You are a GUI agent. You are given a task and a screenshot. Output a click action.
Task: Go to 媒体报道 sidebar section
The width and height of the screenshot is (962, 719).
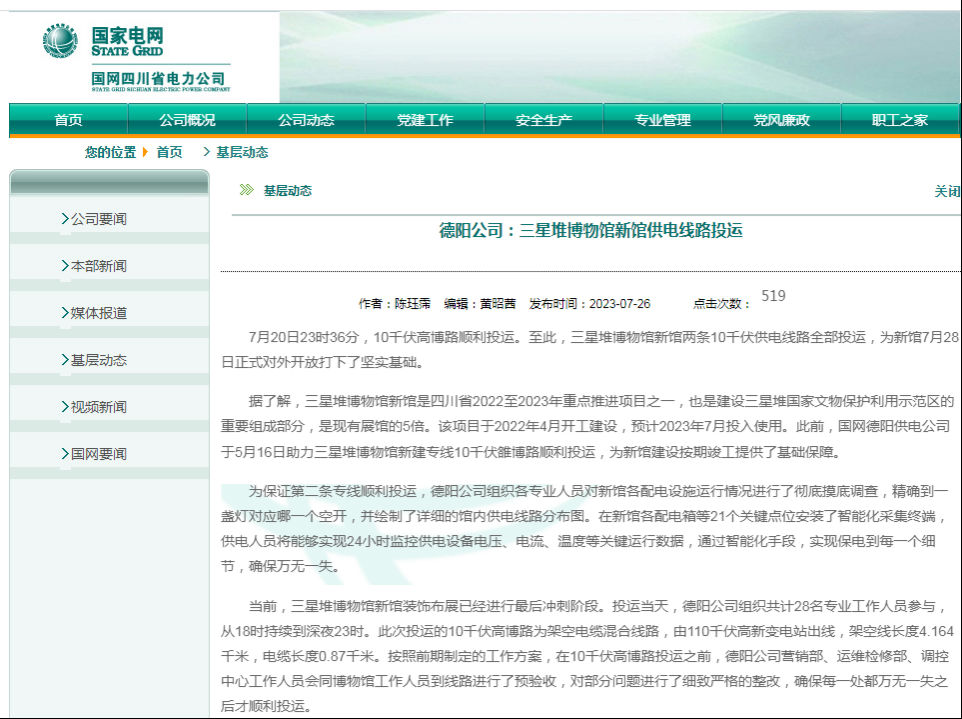click(x=98, y=313)
